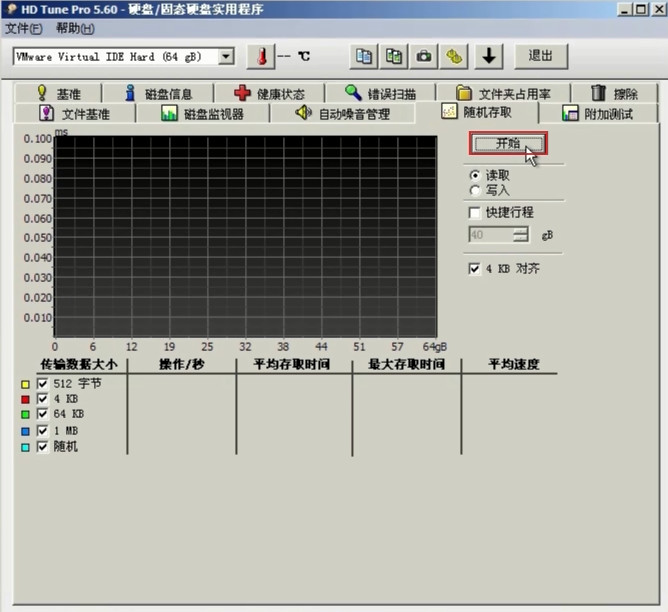Switch to the 磁盘信息 tab
This screenshot has width=668, height=612.
158,93
